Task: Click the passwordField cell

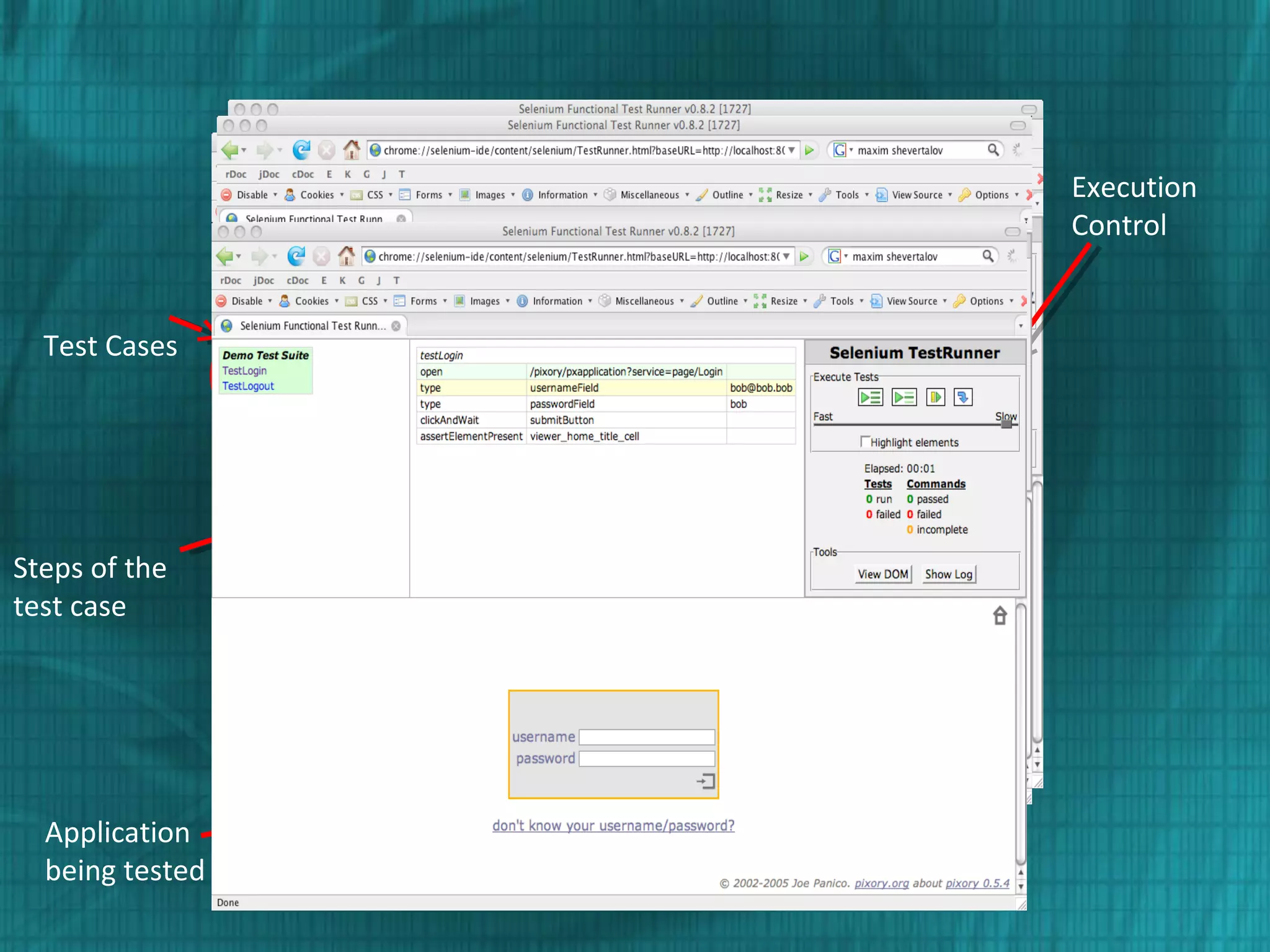Action: [626, 404]
